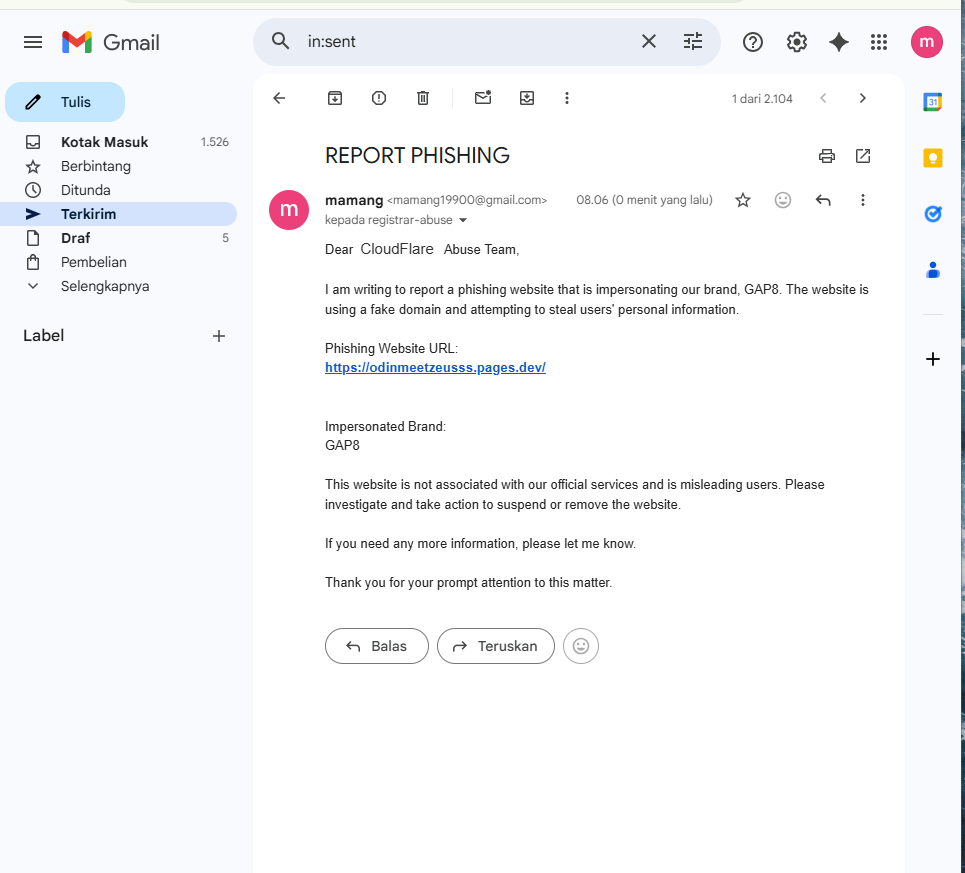Screen dimensions: 965x873
Task: Open the account avatar in header
Action: pos(926,42)
